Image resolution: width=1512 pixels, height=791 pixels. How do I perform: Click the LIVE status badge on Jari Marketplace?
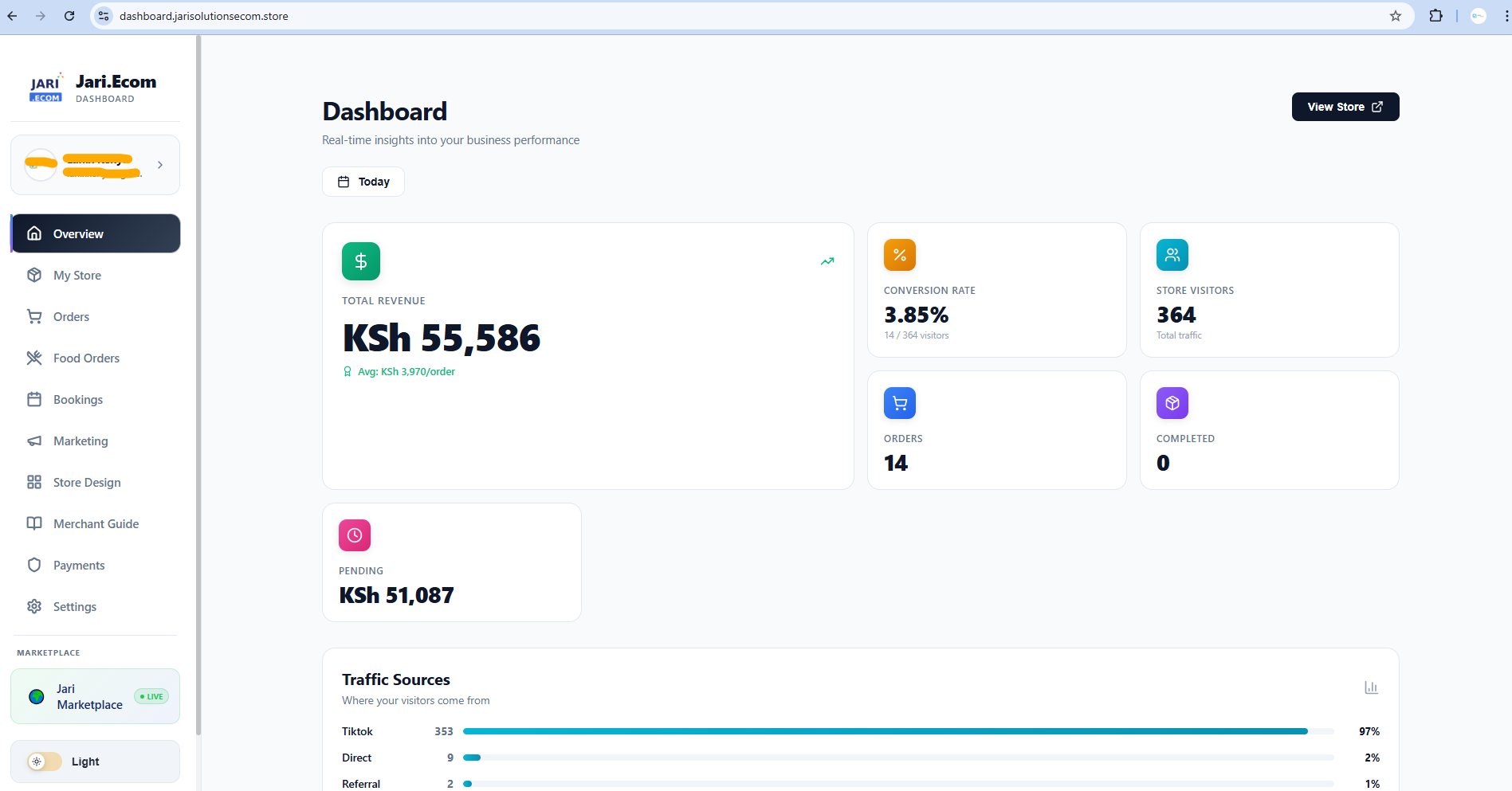coord(151,695)
